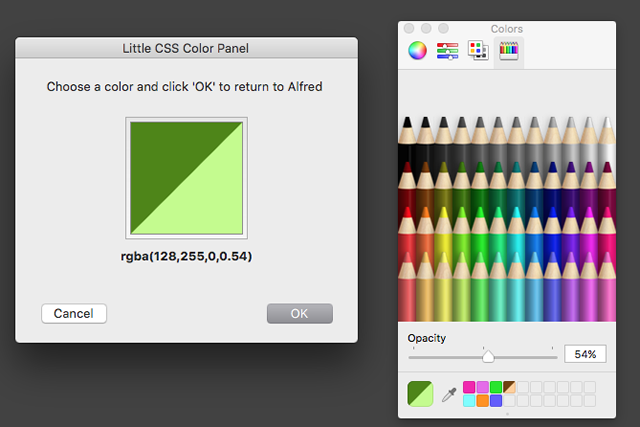Select the Pencils picker tab
Viewport: 640px width, 427px height.
pyautogui.click(x=508, y=49)
